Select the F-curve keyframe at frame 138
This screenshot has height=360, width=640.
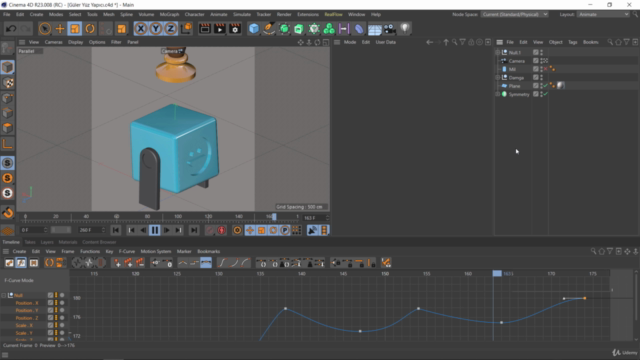click(x=285, y=309)
